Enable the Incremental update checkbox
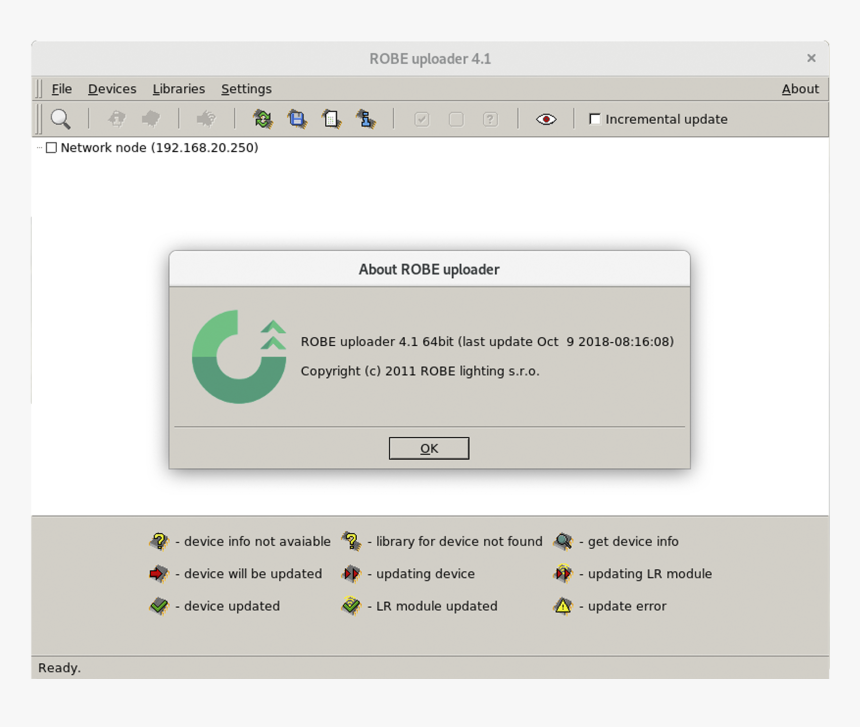 [594, 118]
